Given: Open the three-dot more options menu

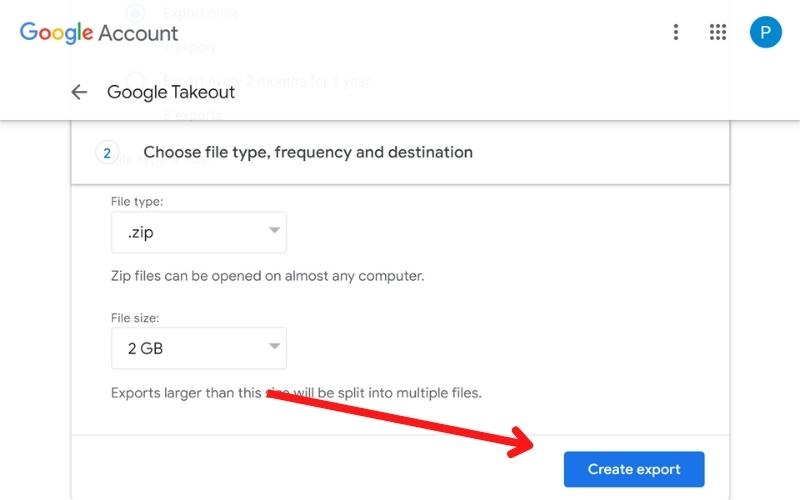Looking at the screenshot, I should click(x=676, y=32).
